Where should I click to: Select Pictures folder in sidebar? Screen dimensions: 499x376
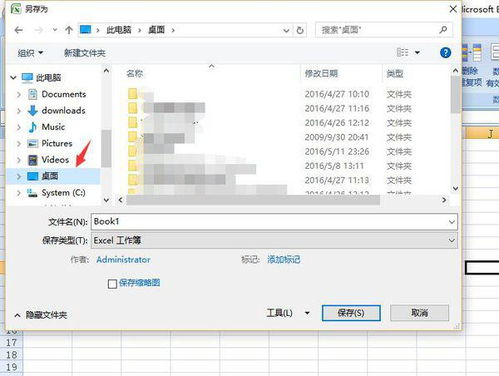57,143
